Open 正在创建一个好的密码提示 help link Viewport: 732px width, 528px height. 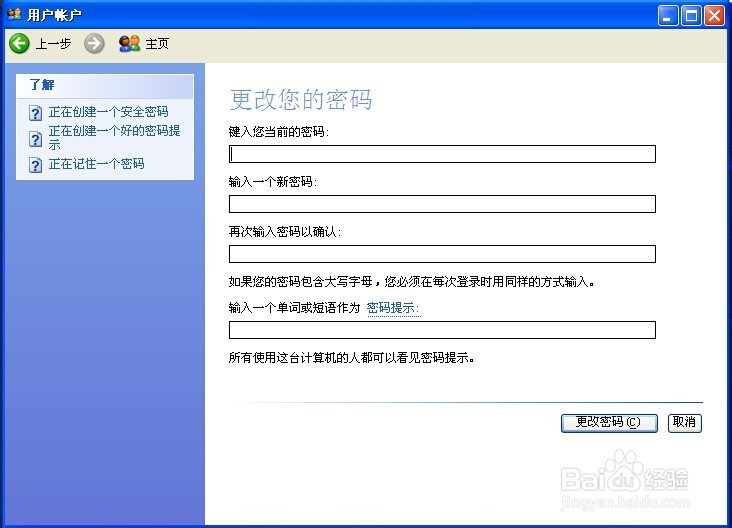coord(114,137)
